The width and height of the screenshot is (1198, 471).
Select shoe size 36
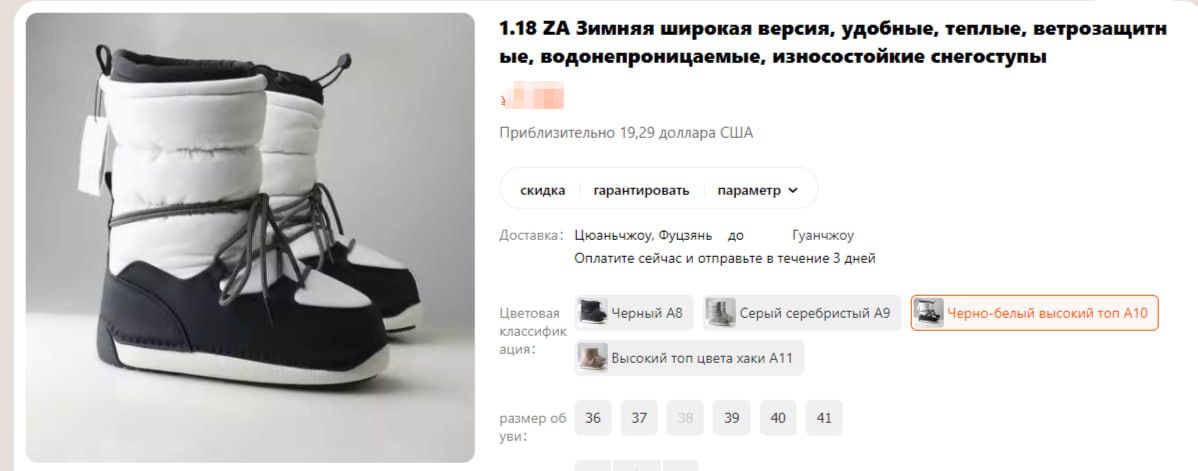click(x=593, y=418)
